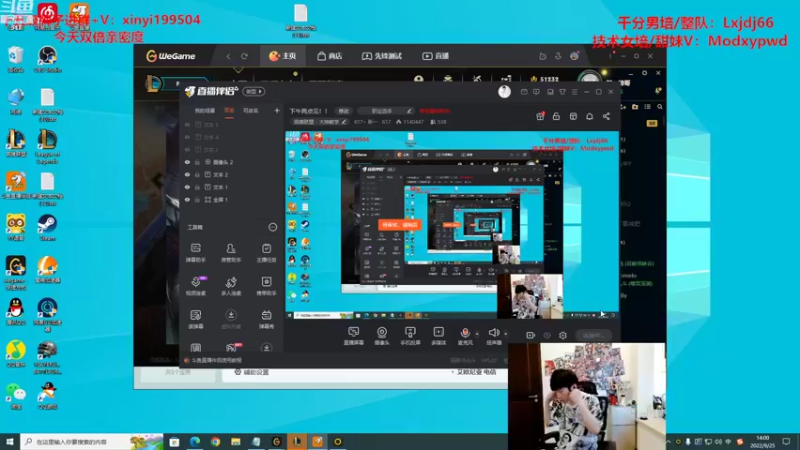Show the hidden 文本 4 layer

[187, 137]
